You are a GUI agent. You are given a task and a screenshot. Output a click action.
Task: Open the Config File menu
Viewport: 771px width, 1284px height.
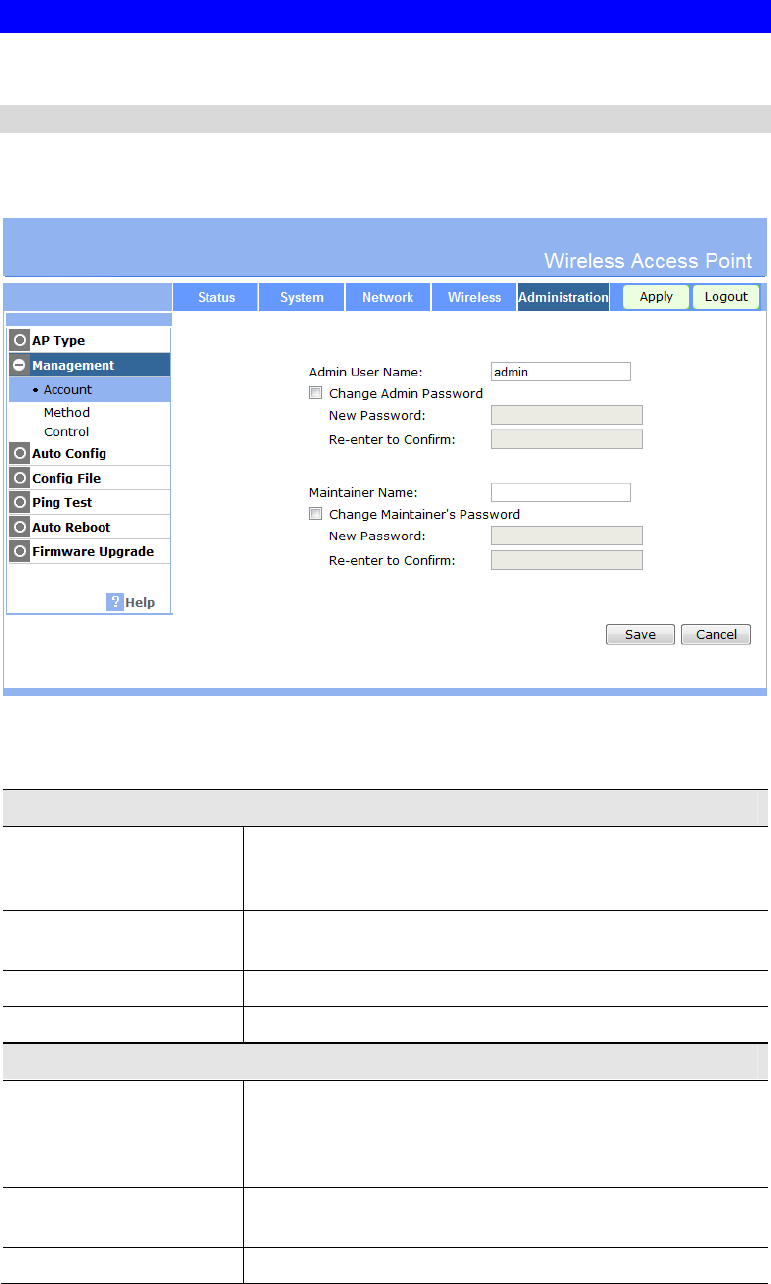click(66, 478)
